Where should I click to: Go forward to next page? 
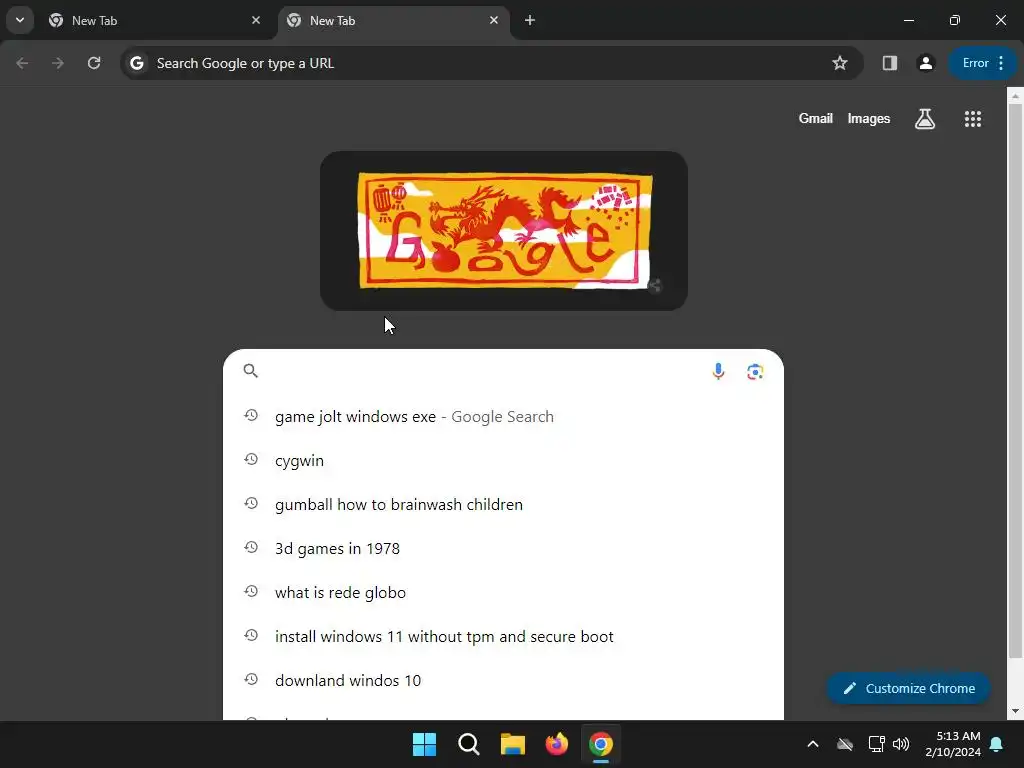pos(58,63)
